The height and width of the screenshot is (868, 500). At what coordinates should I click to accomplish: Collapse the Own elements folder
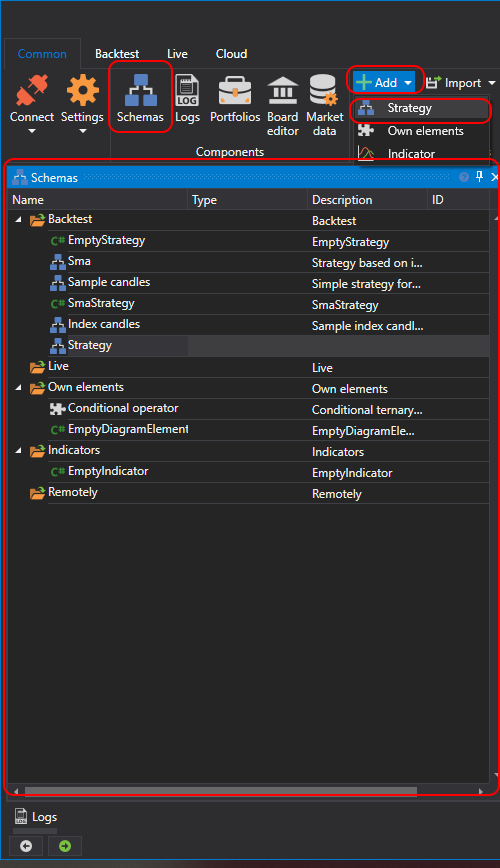pos(18,388)
